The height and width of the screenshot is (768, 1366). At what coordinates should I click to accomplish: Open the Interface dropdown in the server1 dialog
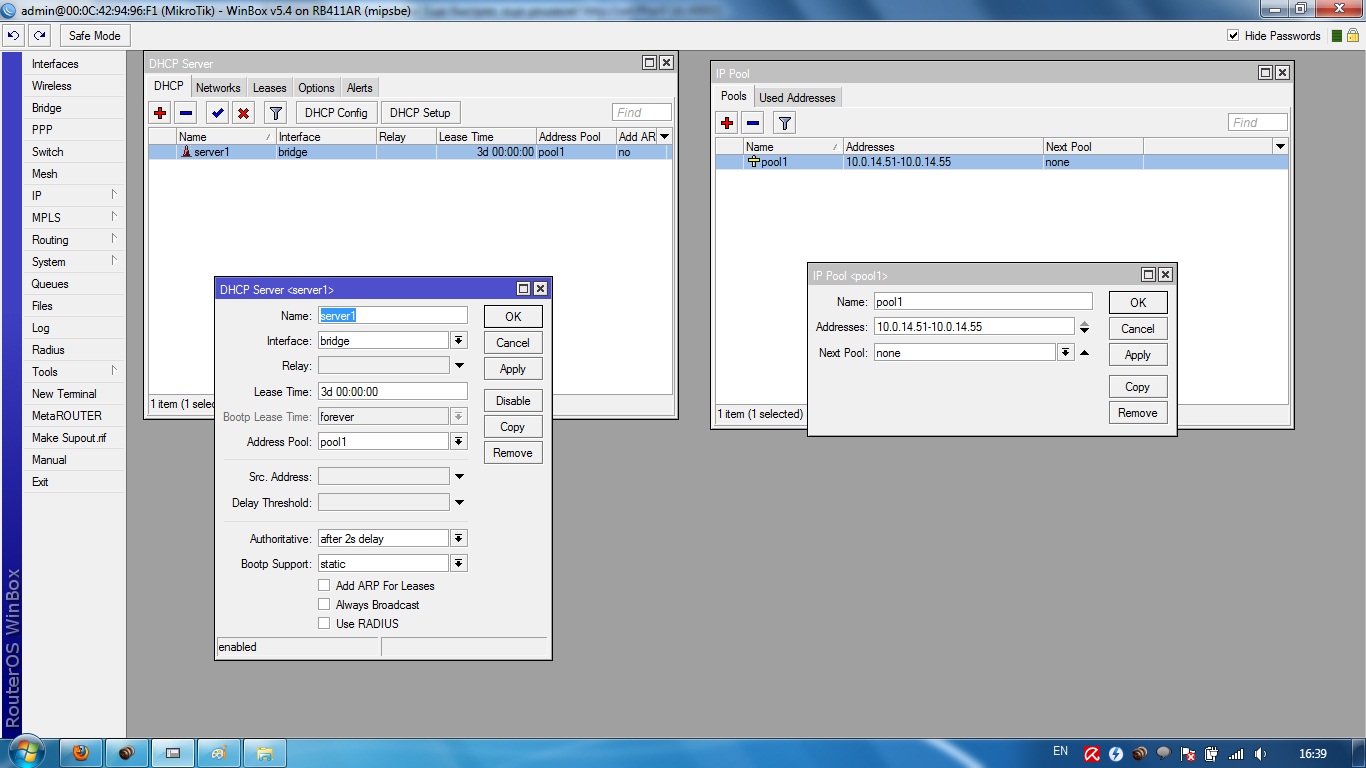[459, 341]
